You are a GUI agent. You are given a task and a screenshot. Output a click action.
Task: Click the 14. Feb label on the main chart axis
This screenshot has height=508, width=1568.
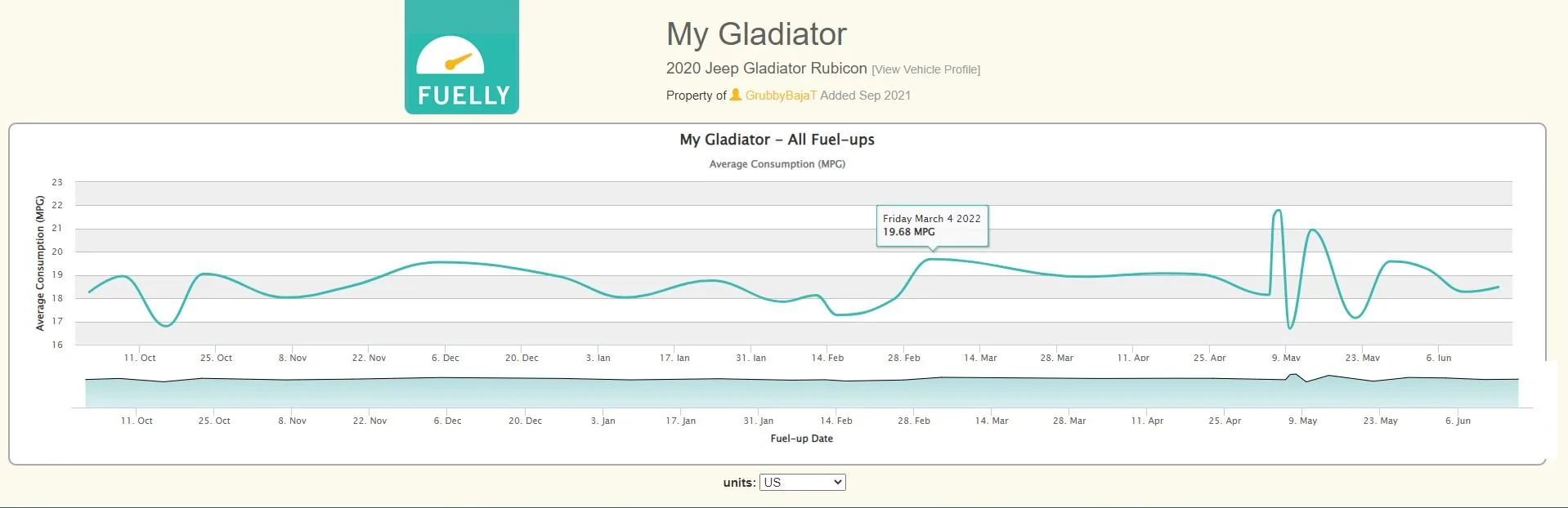pyautogui.click(x=827, y=358)
